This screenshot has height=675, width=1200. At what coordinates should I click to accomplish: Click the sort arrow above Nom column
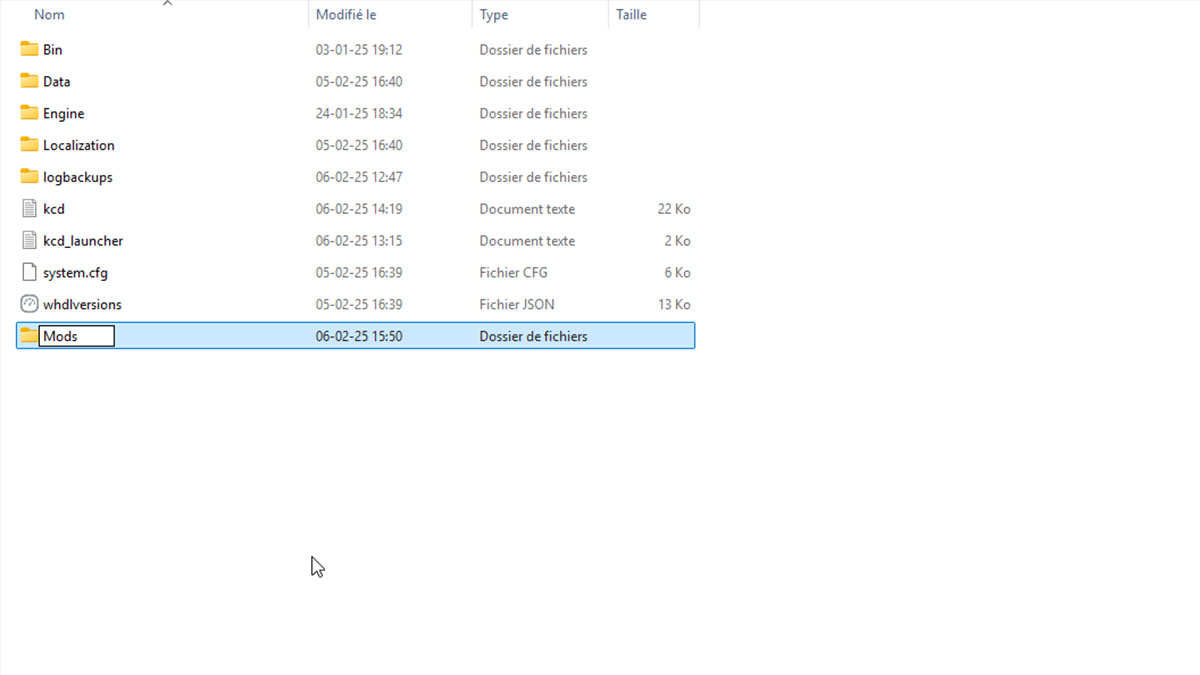[x=167, y=3]
